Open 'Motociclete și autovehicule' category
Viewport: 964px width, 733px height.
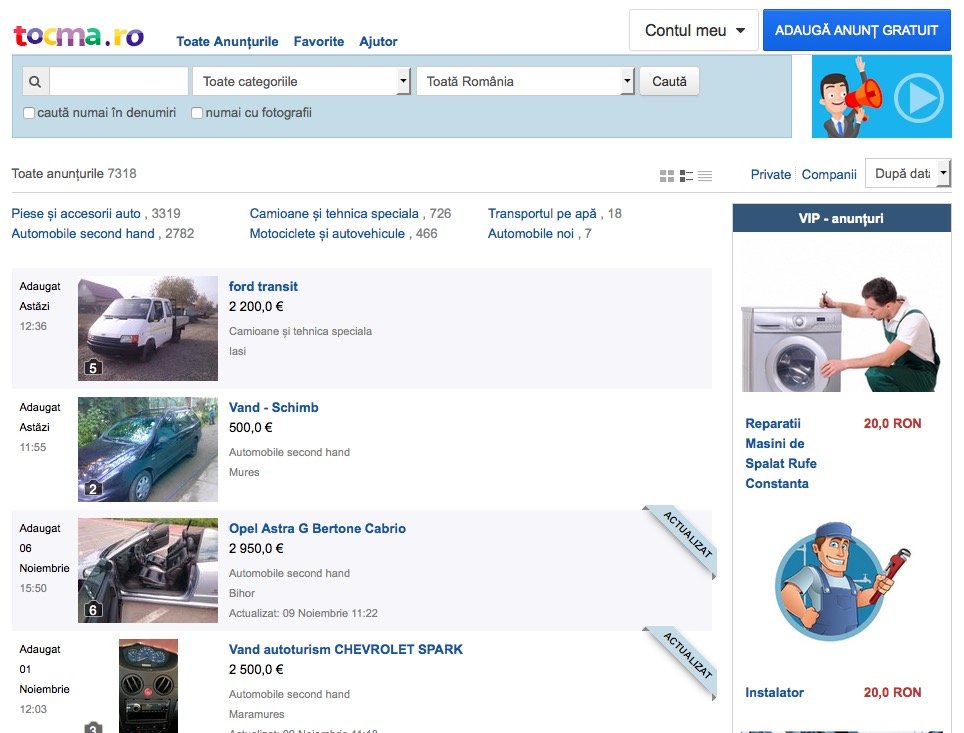328,234
